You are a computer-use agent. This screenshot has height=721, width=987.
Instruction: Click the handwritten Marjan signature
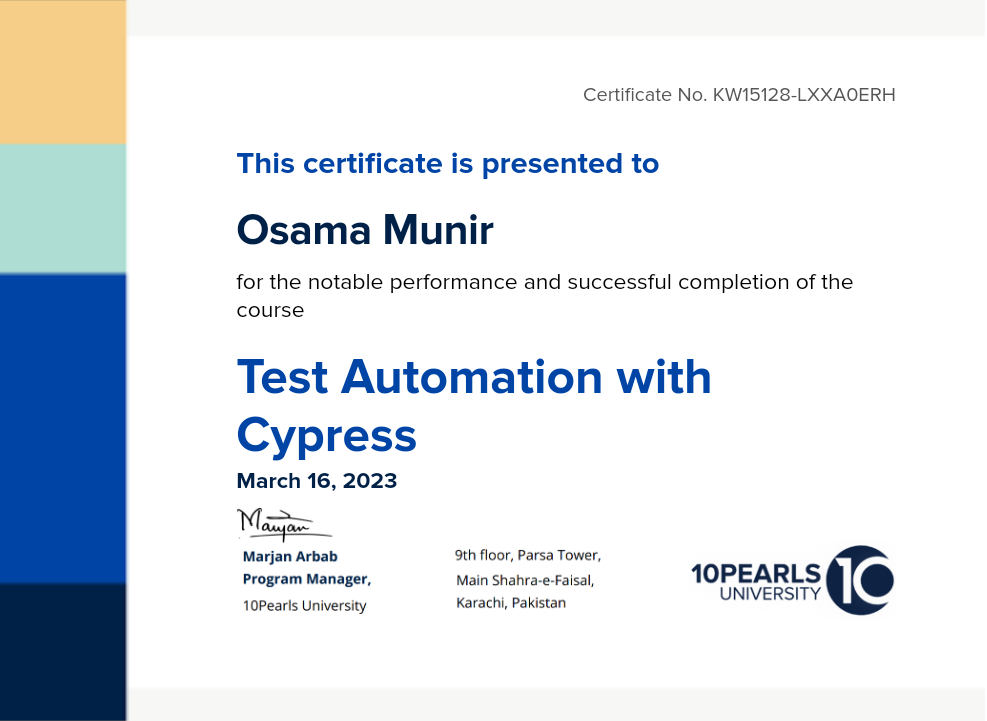click(x=277, y=524)
